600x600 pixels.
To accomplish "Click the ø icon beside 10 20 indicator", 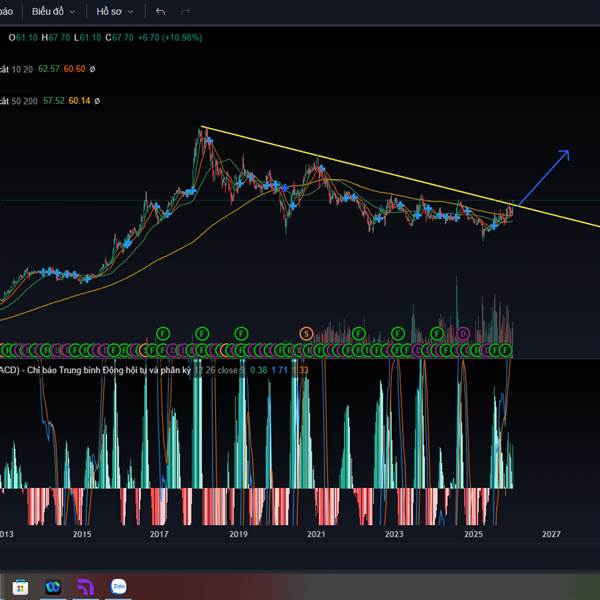I will coord(92,69).
